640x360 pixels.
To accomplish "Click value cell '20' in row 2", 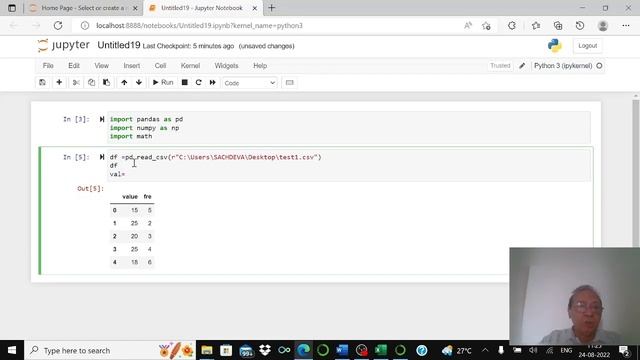I will click(x=134, y=236).
